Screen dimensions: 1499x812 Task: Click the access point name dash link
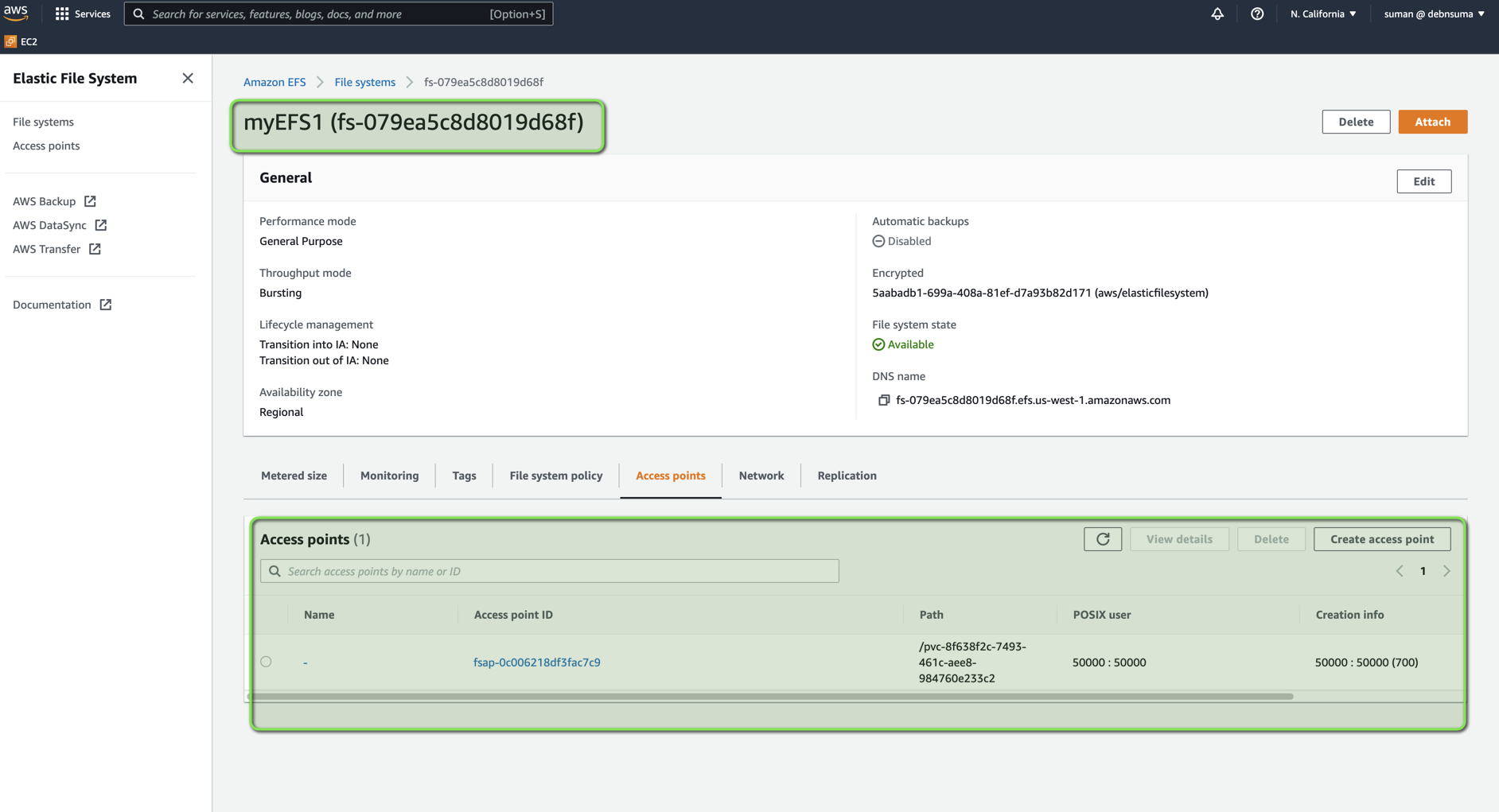point(305,662)
